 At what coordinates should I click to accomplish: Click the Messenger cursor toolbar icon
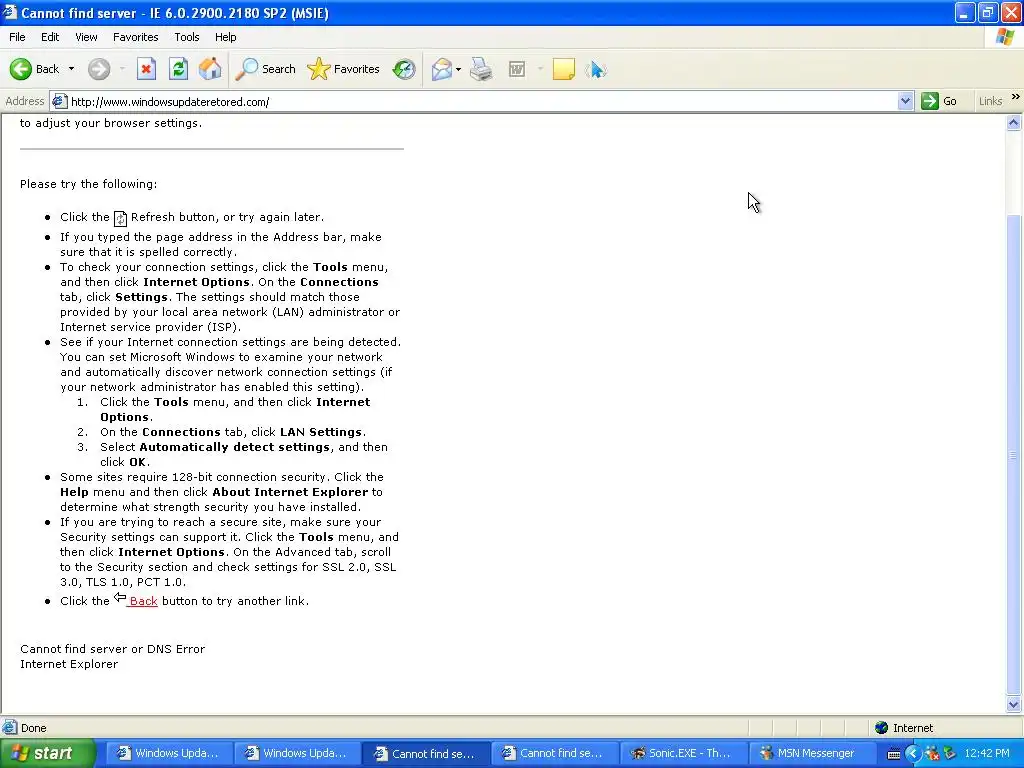pos(596,69)
